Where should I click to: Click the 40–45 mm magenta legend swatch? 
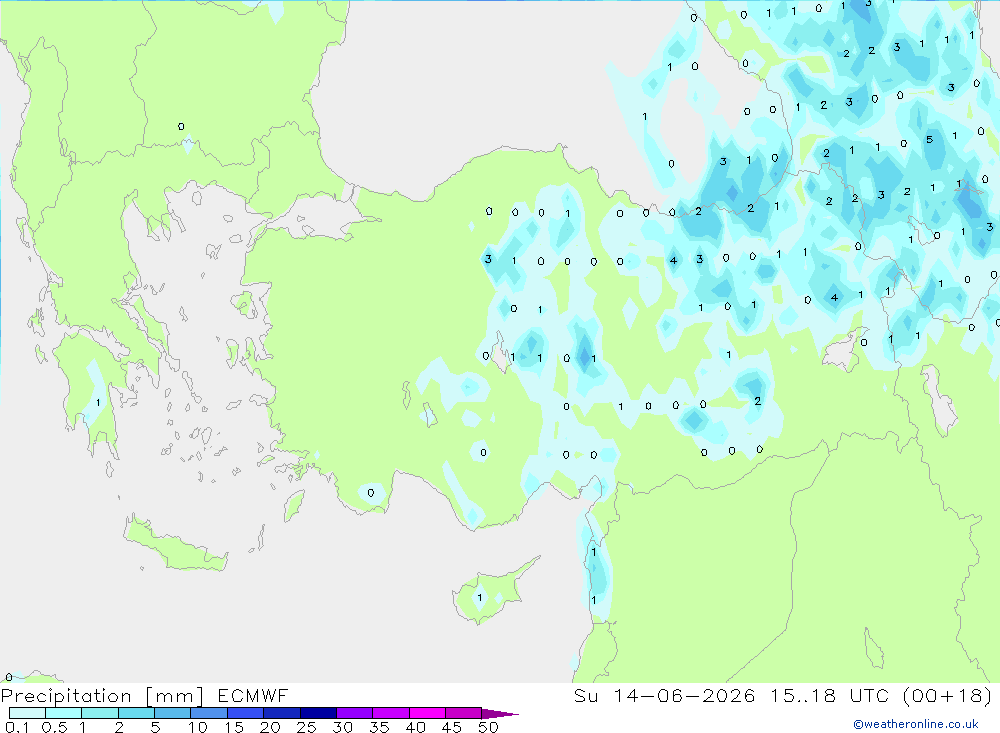coord(427,713)
